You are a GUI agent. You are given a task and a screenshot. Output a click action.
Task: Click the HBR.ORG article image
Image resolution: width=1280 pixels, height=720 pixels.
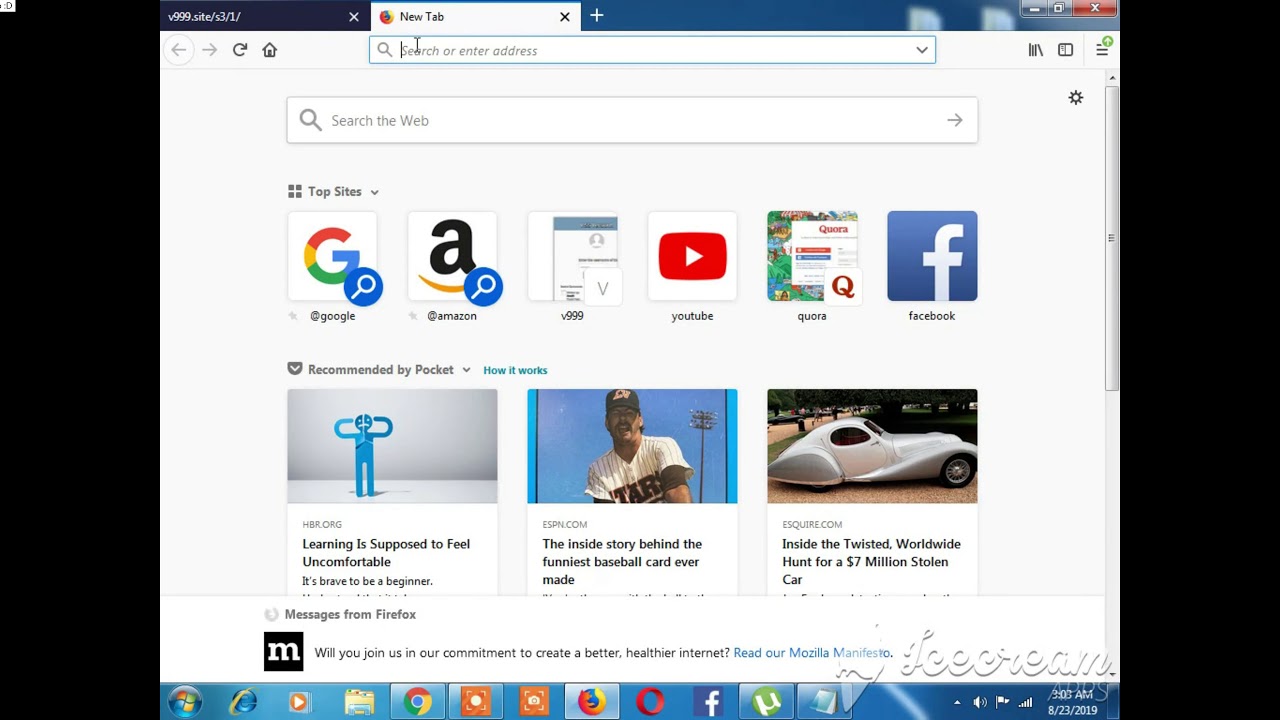pos(392,446)
